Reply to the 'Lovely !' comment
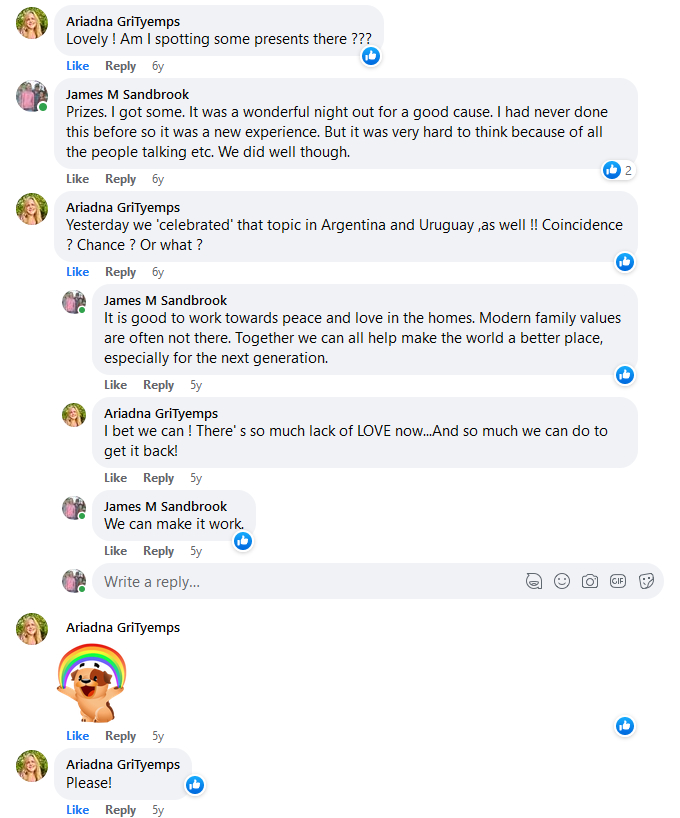Viewport: 680px width, 818px height. pyautogui.click(x=121, y=66)
